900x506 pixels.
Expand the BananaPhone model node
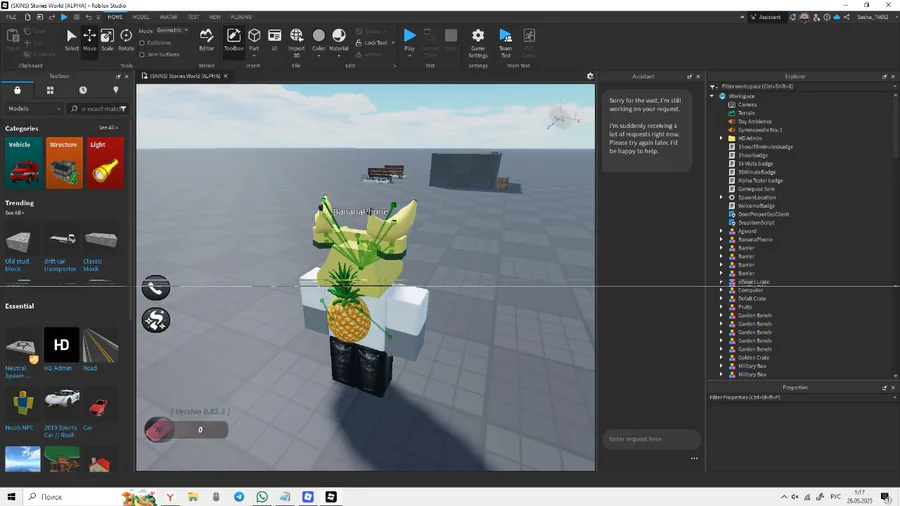[721, 239]
